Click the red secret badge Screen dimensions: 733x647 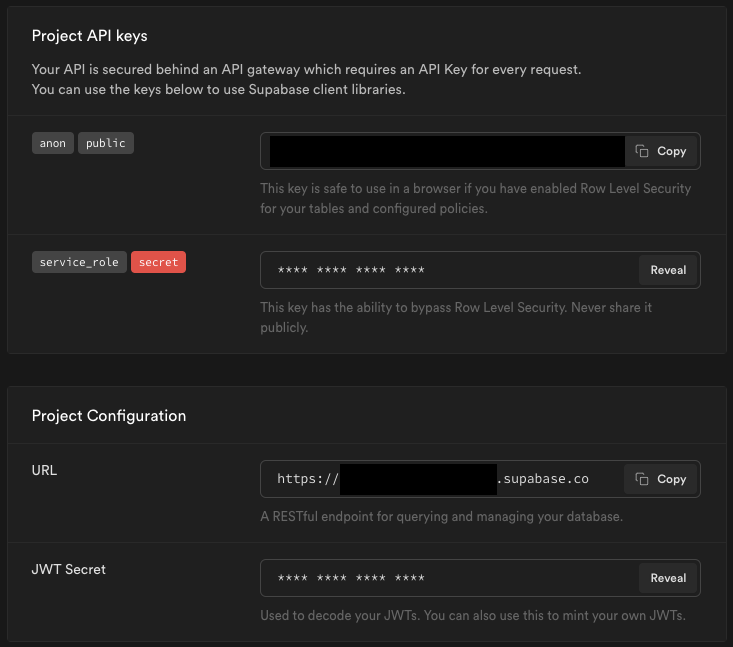tap(158, 262)
